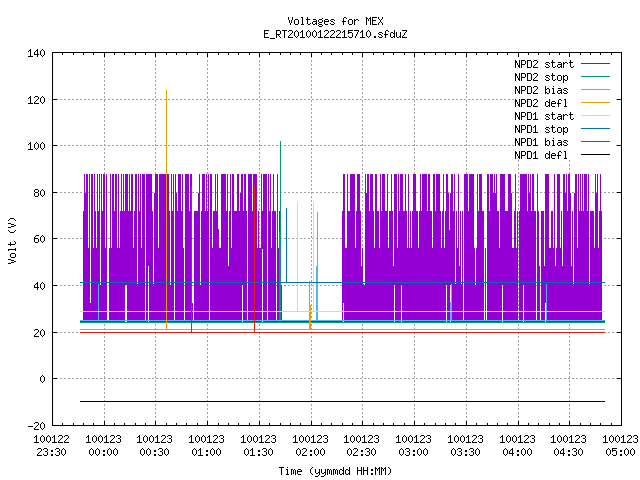
Task: Click the x-axis tick '100123 02:30'
Action: pos(362,446)
